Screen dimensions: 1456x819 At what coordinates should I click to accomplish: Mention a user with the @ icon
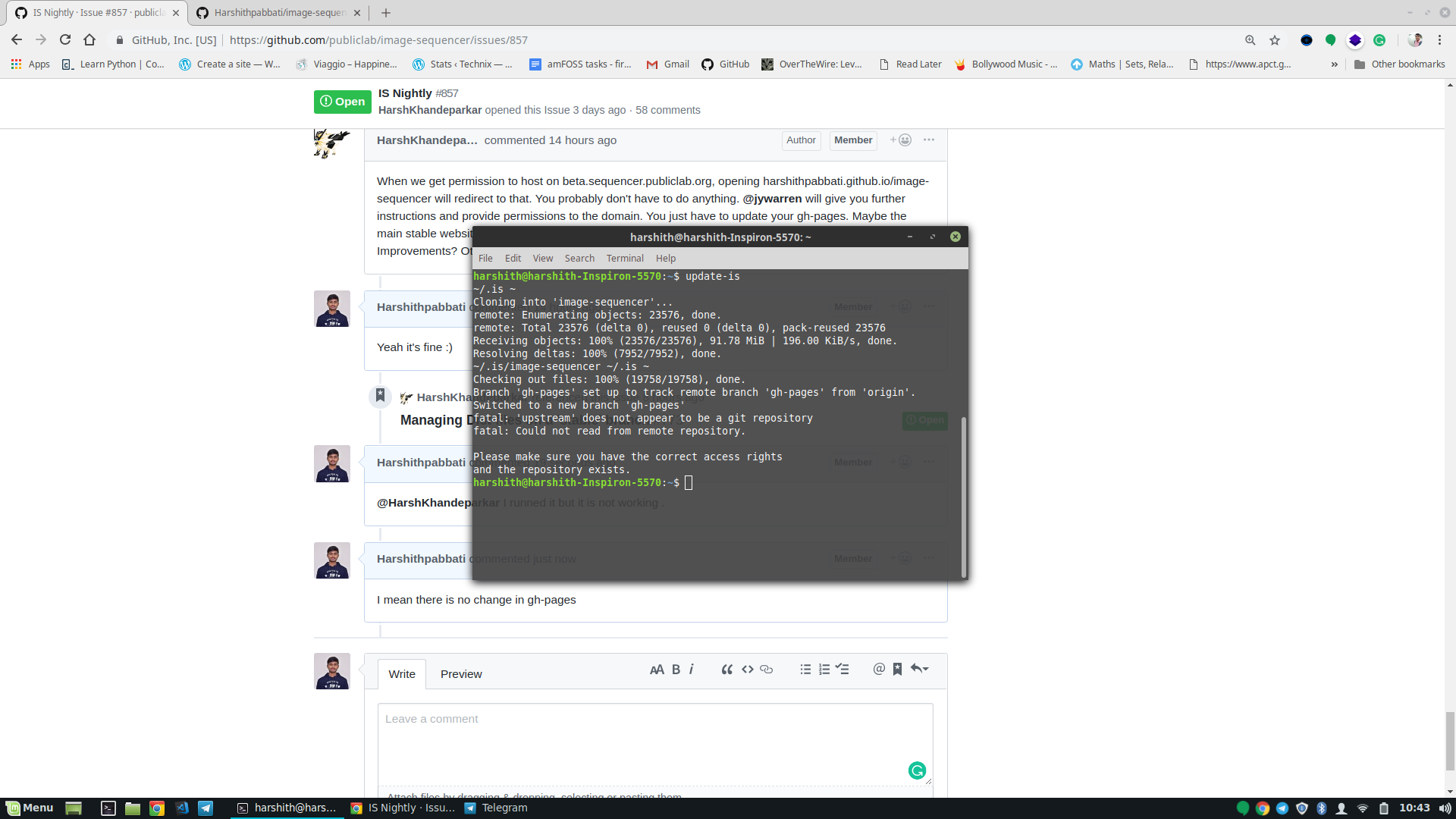click(879, 669)
